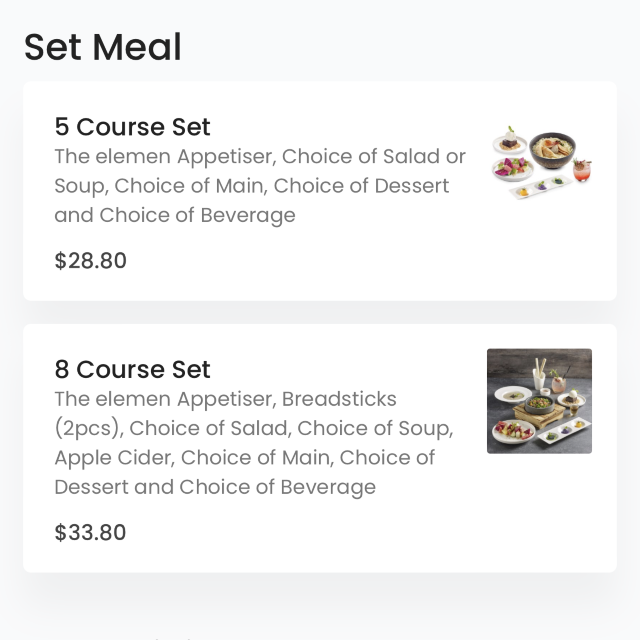
Task: Click the Set Meal section heading
Action: (102, 47)
